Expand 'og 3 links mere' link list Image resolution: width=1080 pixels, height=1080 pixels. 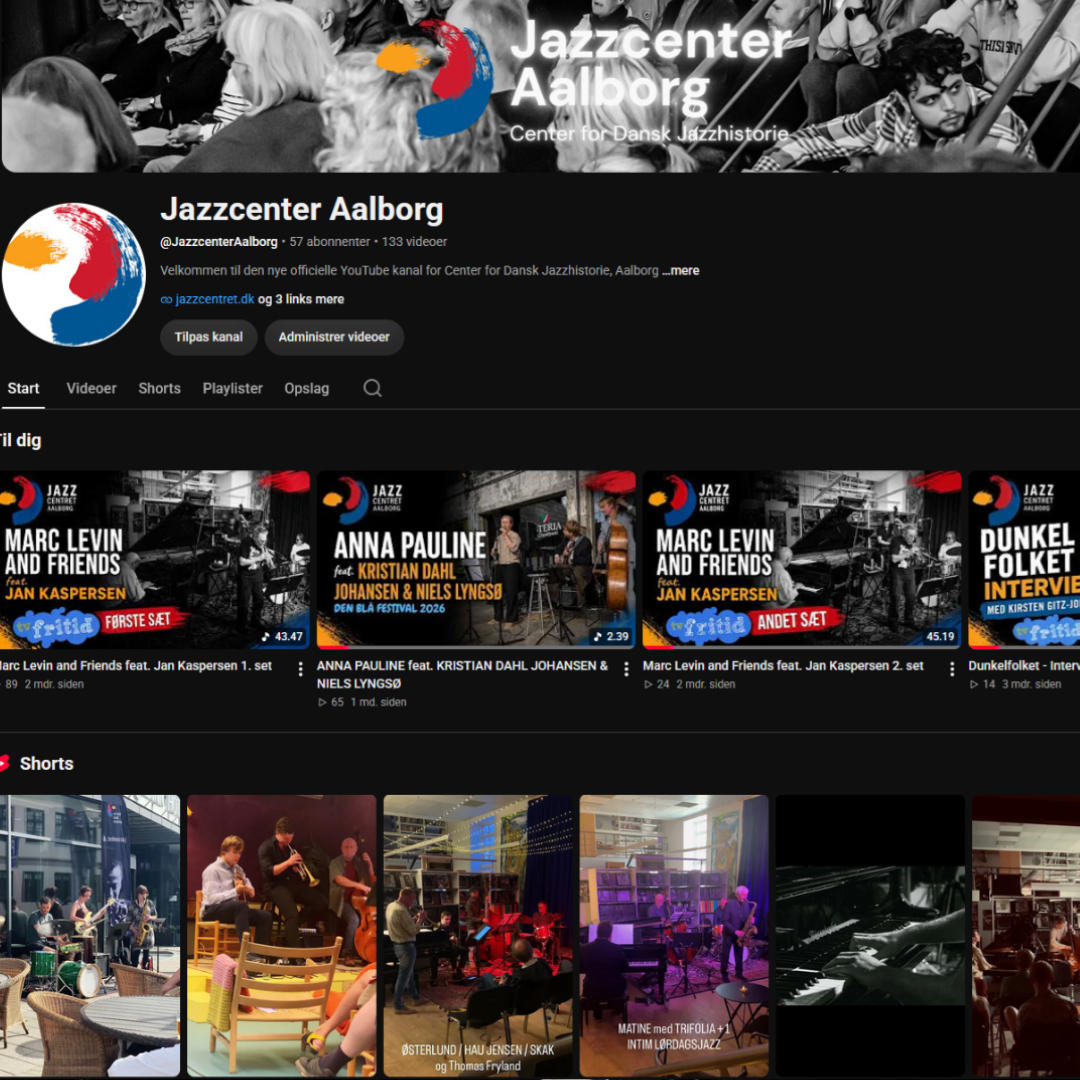point(301,300)
